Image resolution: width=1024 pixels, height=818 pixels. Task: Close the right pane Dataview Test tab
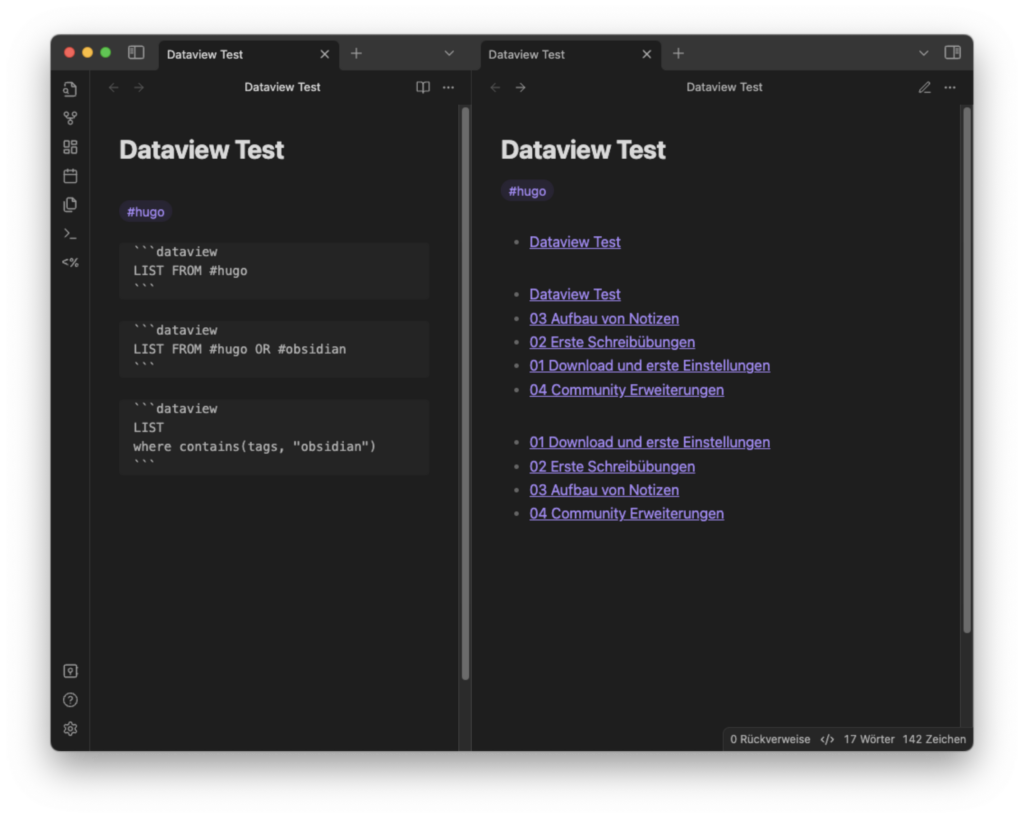647,54
